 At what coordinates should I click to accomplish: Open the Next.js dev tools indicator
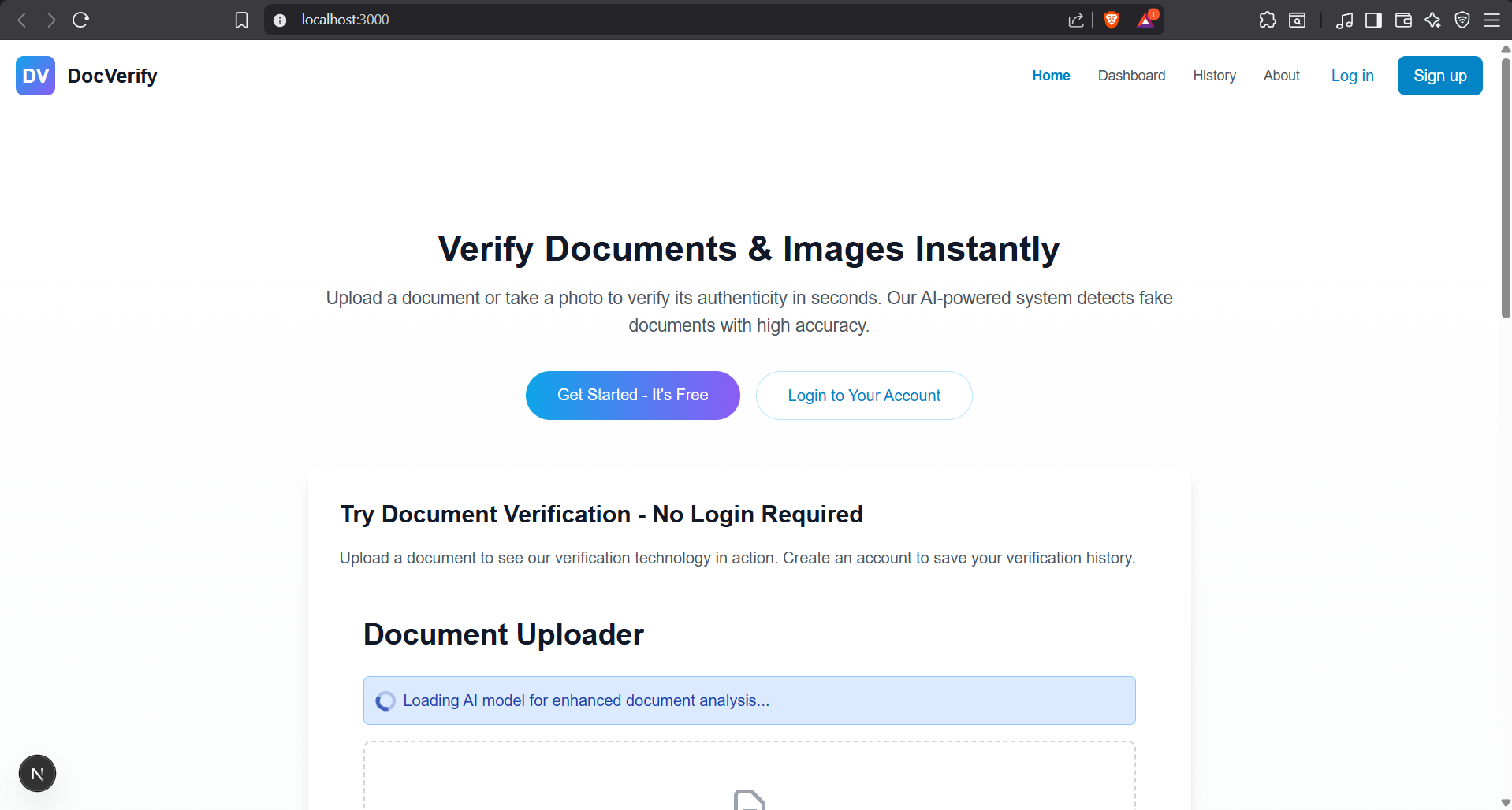click(37, 773)
